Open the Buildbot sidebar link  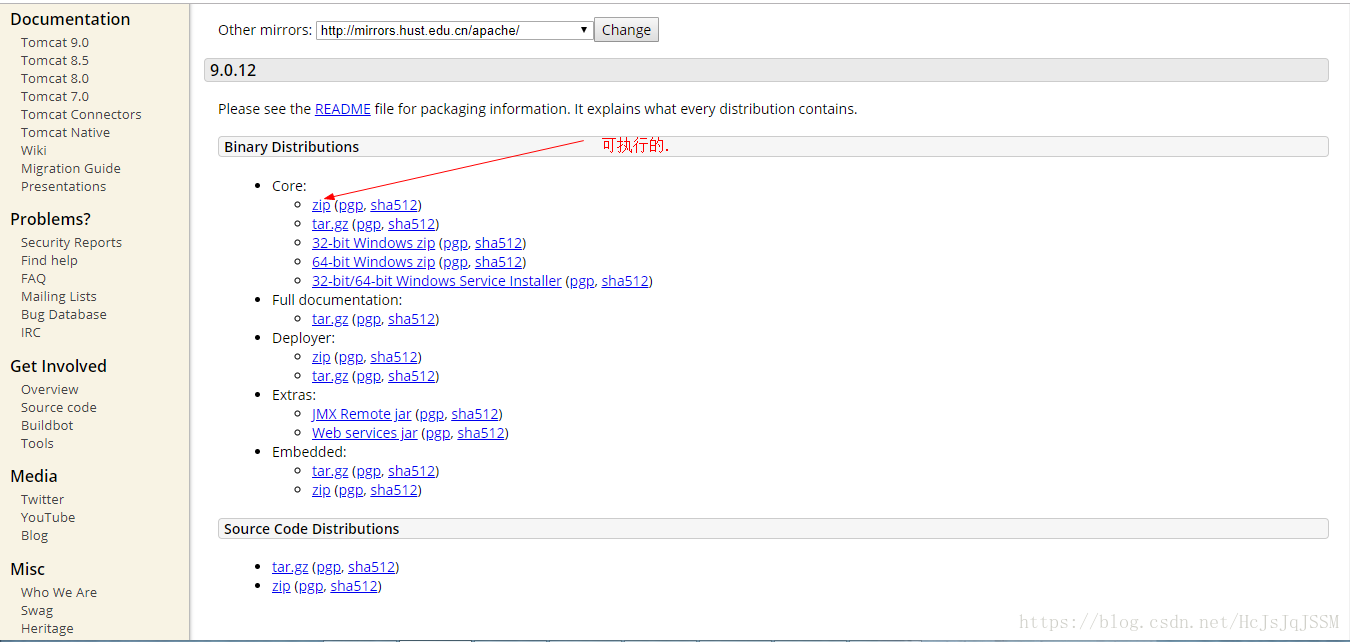pos(47,425)
